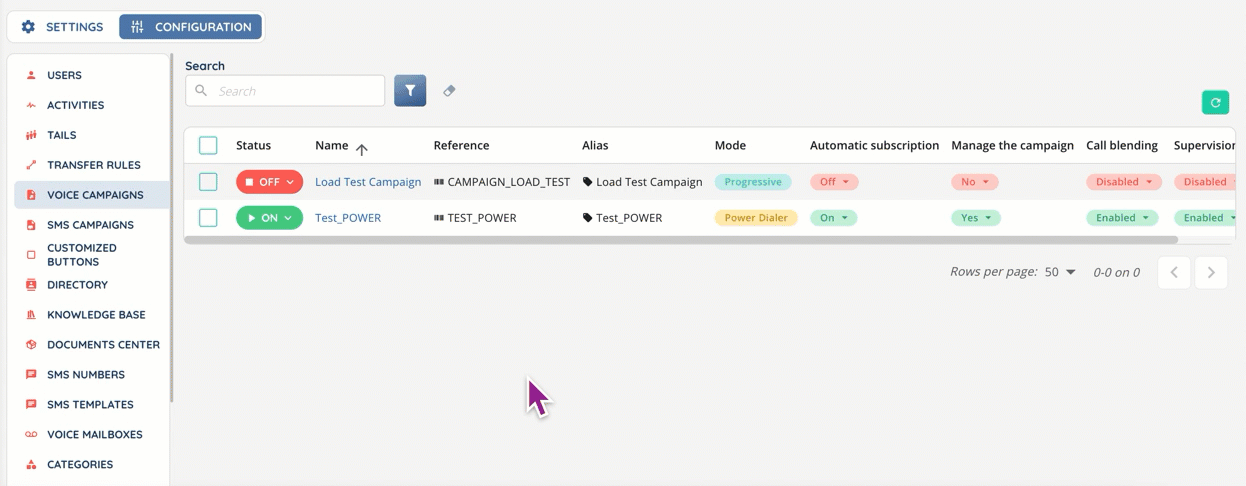Image resolution: width=1246 pixels, height=486 pixels.
Task: Click the eraser clear-filters icon
Action: point(449,91)
